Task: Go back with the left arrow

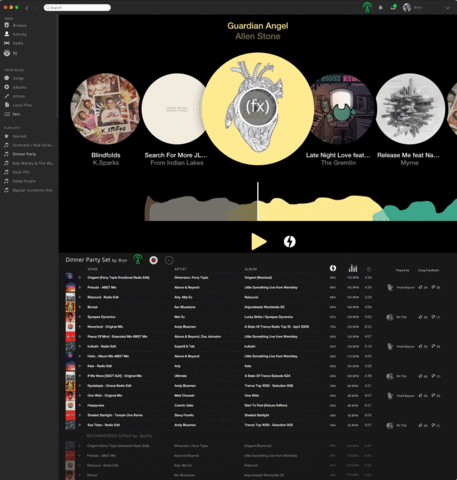Action: pyautogui.click(x=27, y=8)
